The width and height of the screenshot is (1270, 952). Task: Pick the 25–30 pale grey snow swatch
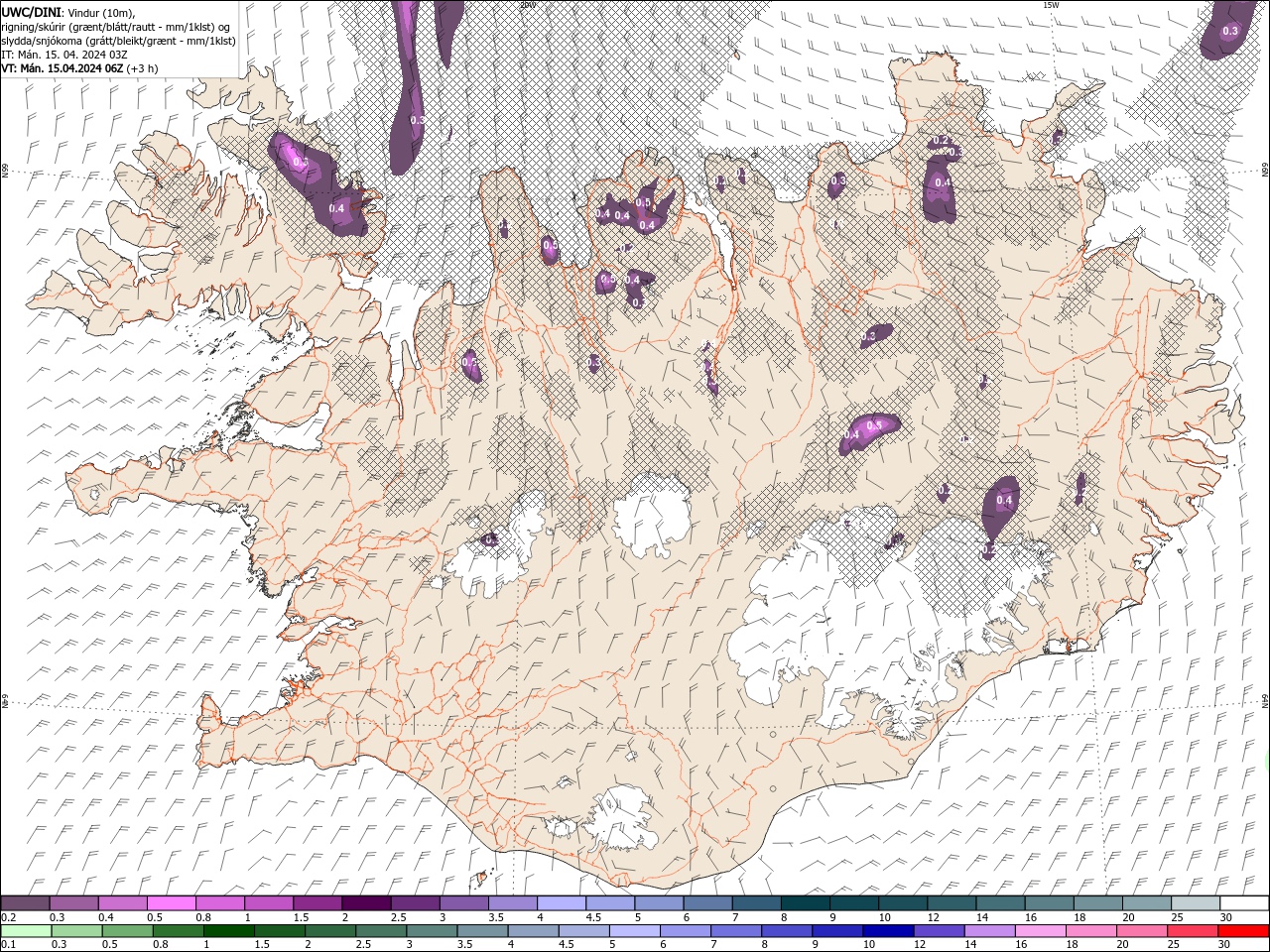coord(1195,903)
